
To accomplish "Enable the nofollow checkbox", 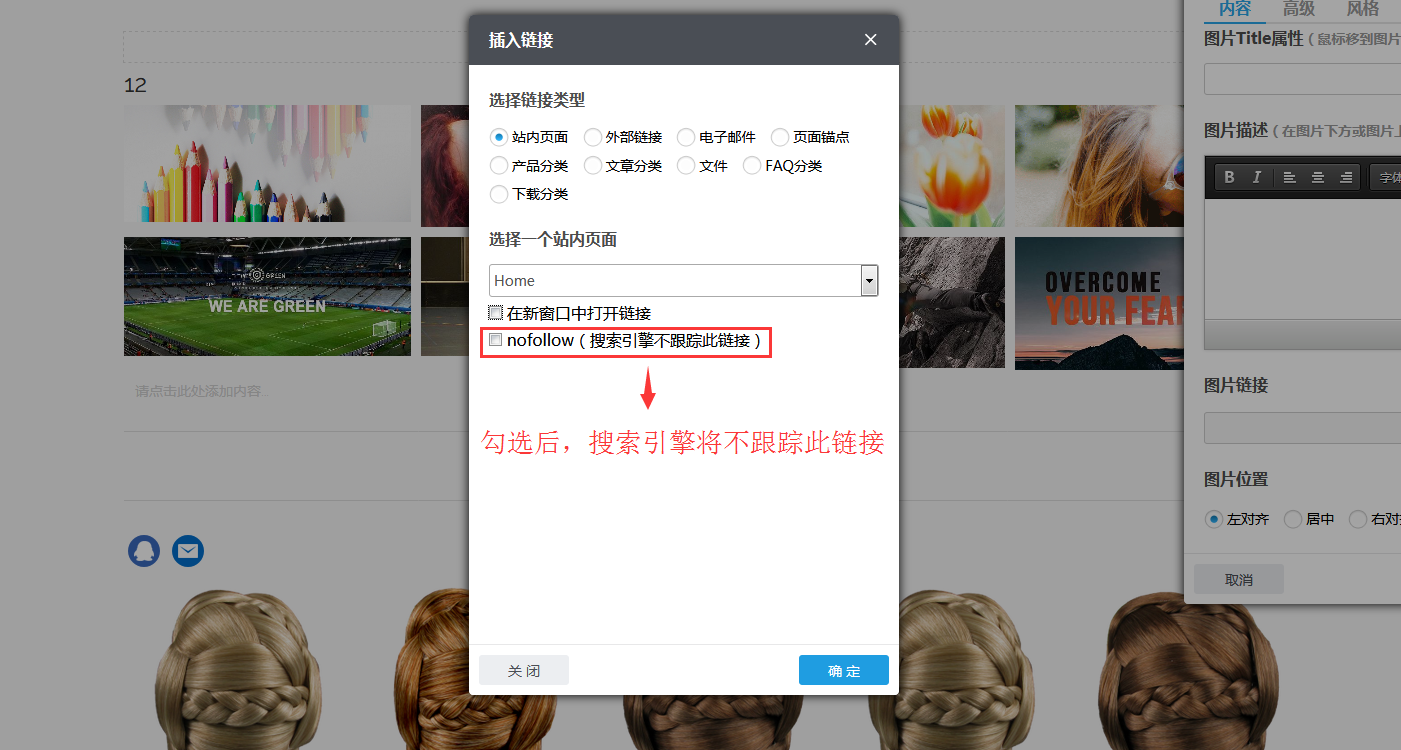I will pos(496,339).
